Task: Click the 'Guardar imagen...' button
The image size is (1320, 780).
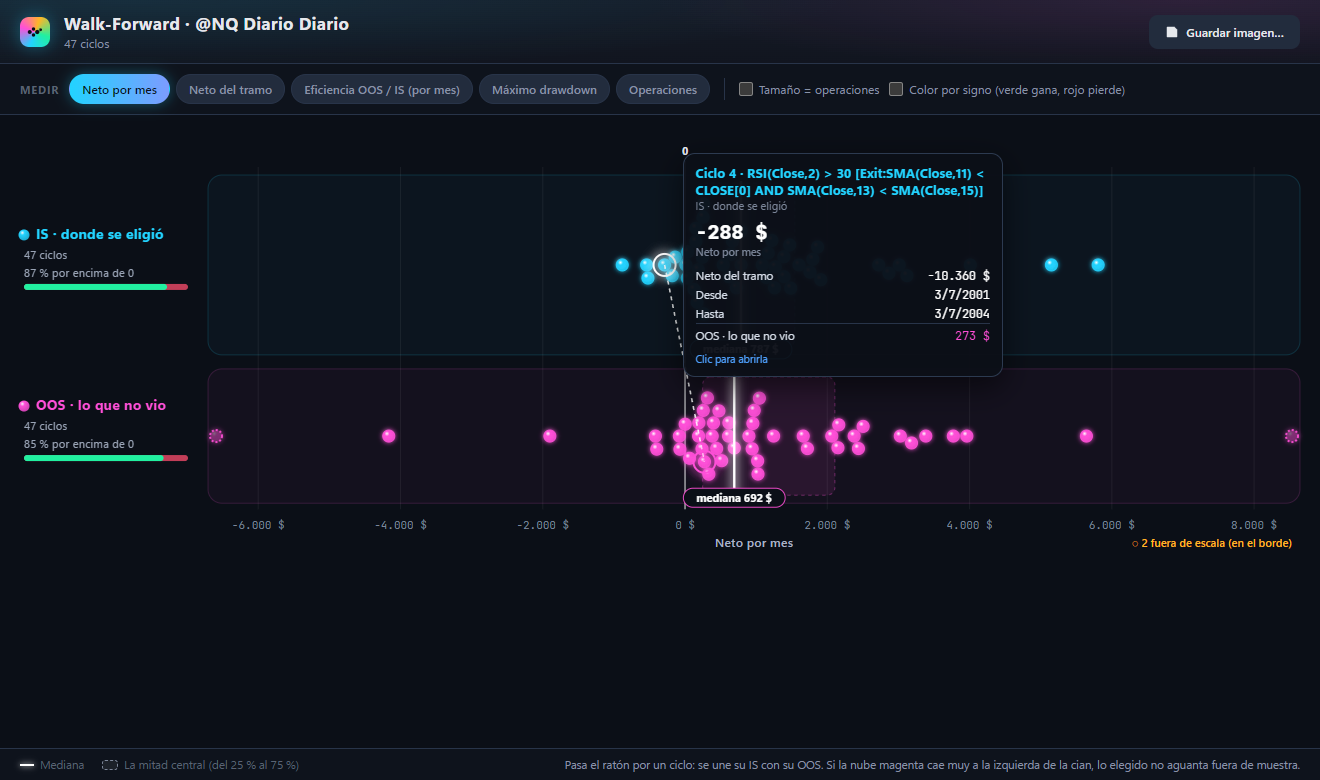Action: point(1224,32)
